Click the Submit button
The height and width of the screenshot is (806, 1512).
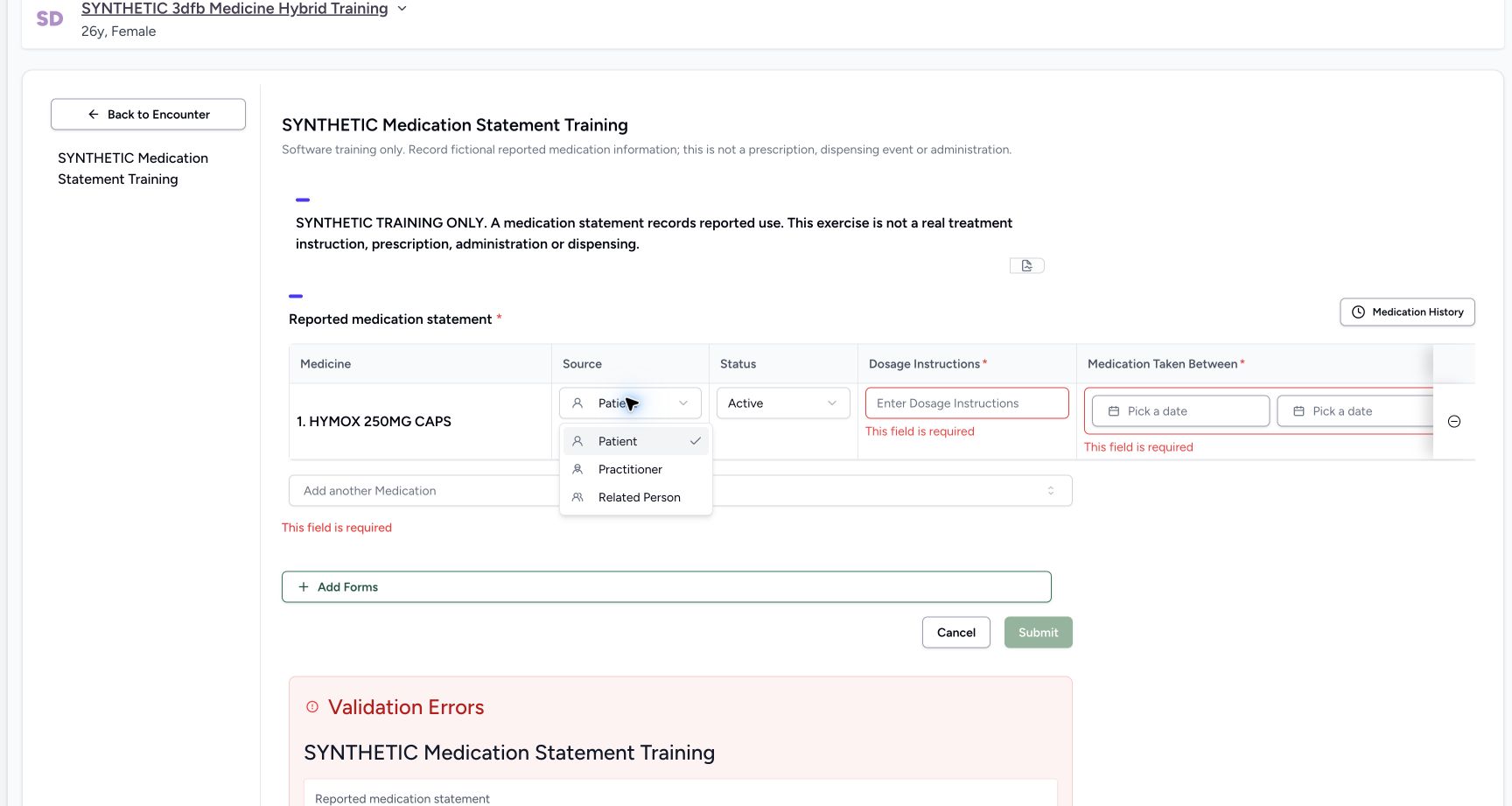click(x=1039, y=633)
